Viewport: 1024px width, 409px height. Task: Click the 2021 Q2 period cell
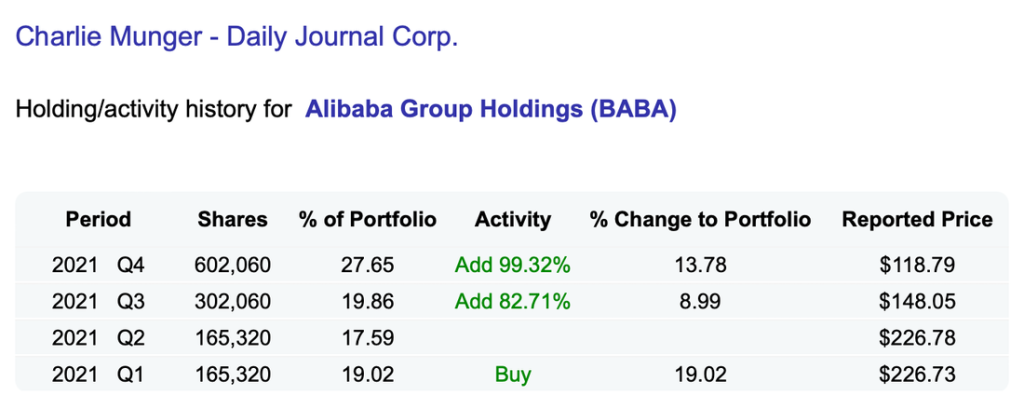(x=98, y=339)
